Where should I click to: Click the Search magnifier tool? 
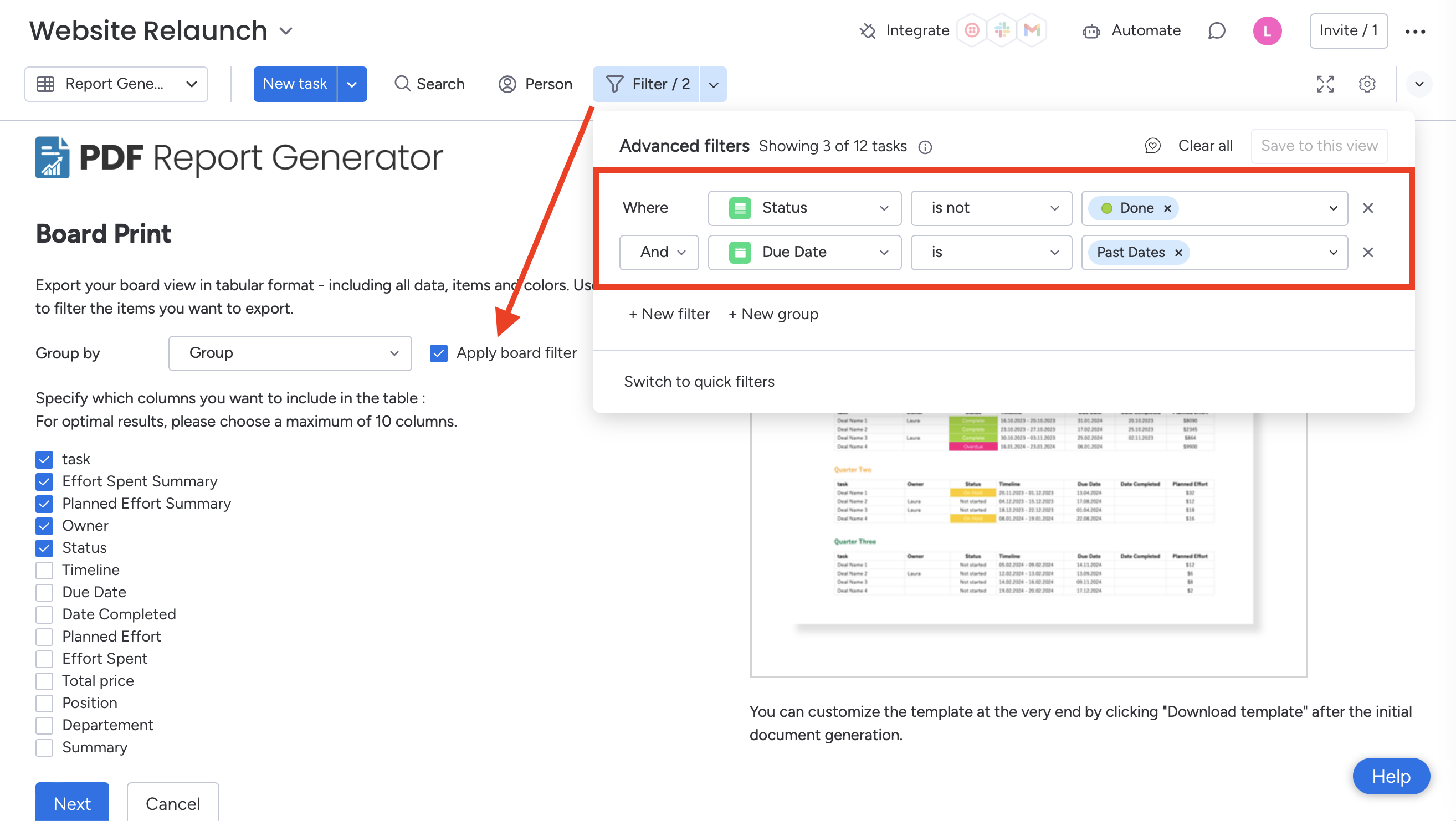coord(429,84)
